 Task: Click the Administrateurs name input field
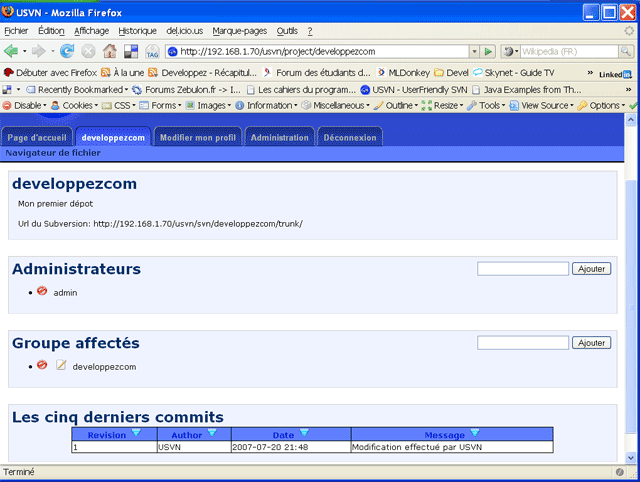[522, 269]
